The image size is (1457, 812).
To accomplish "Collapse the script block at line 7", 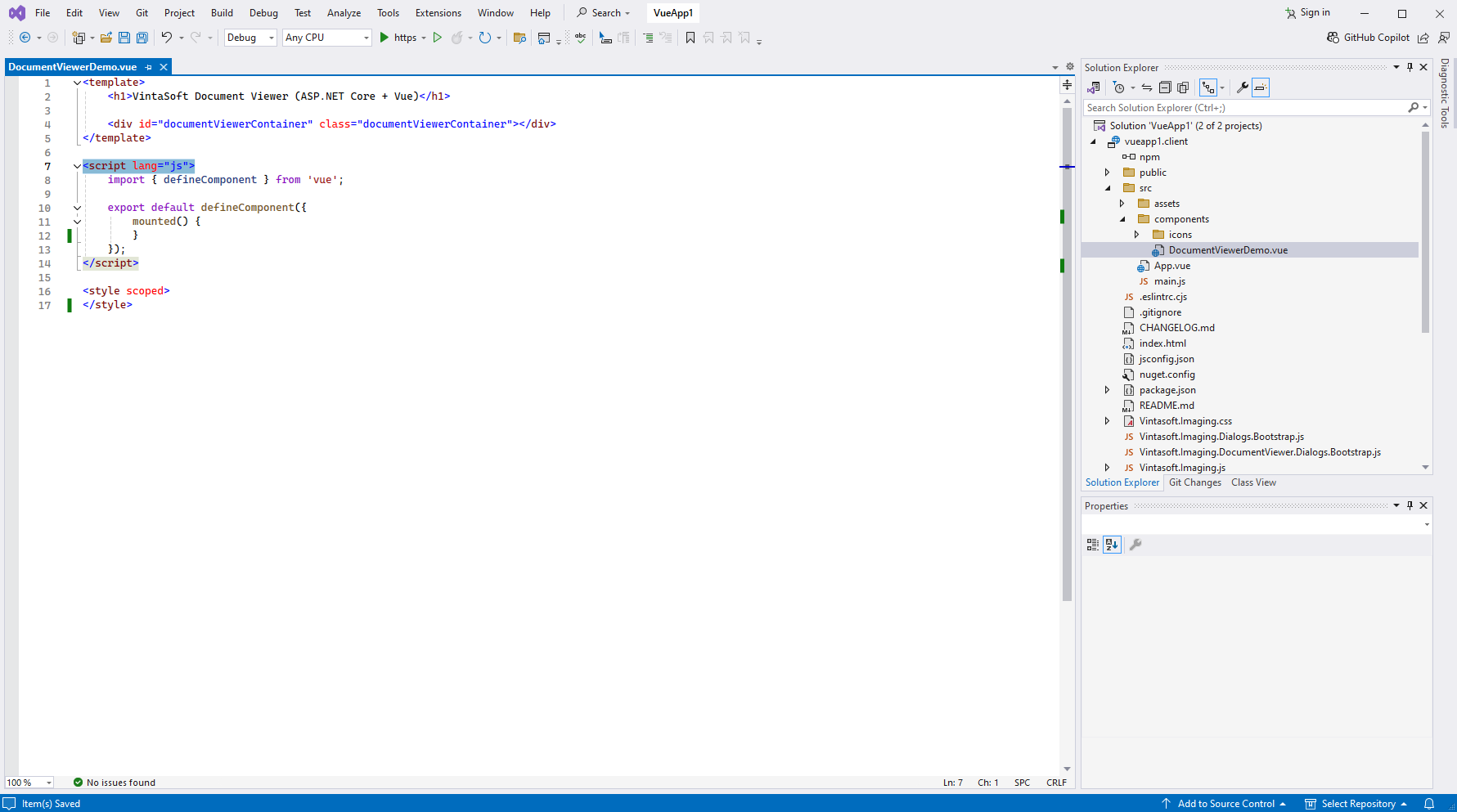I will pos(77,166).
